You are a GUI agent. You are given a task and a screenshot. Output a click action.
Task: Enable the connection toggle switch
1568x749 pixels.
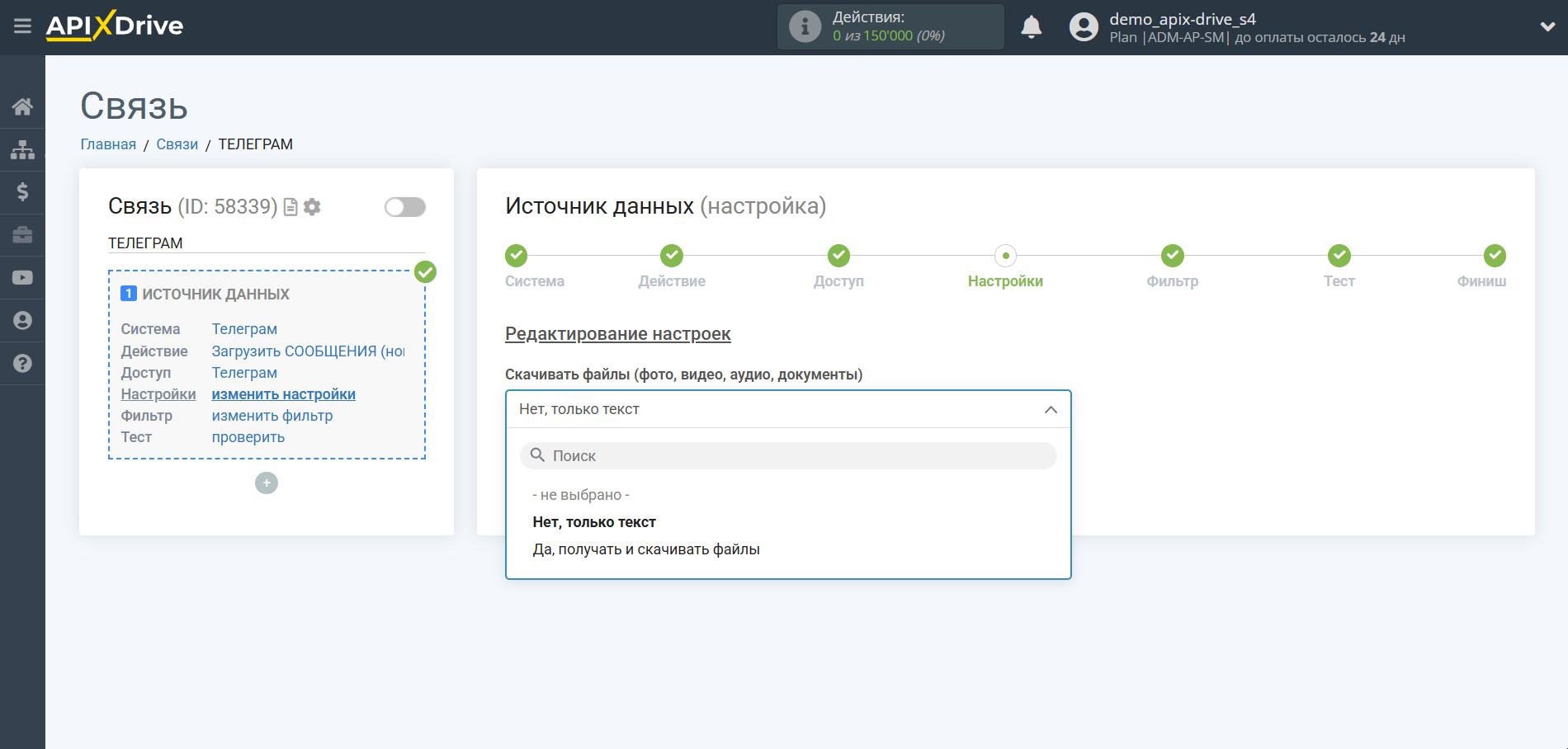[404, 207]
